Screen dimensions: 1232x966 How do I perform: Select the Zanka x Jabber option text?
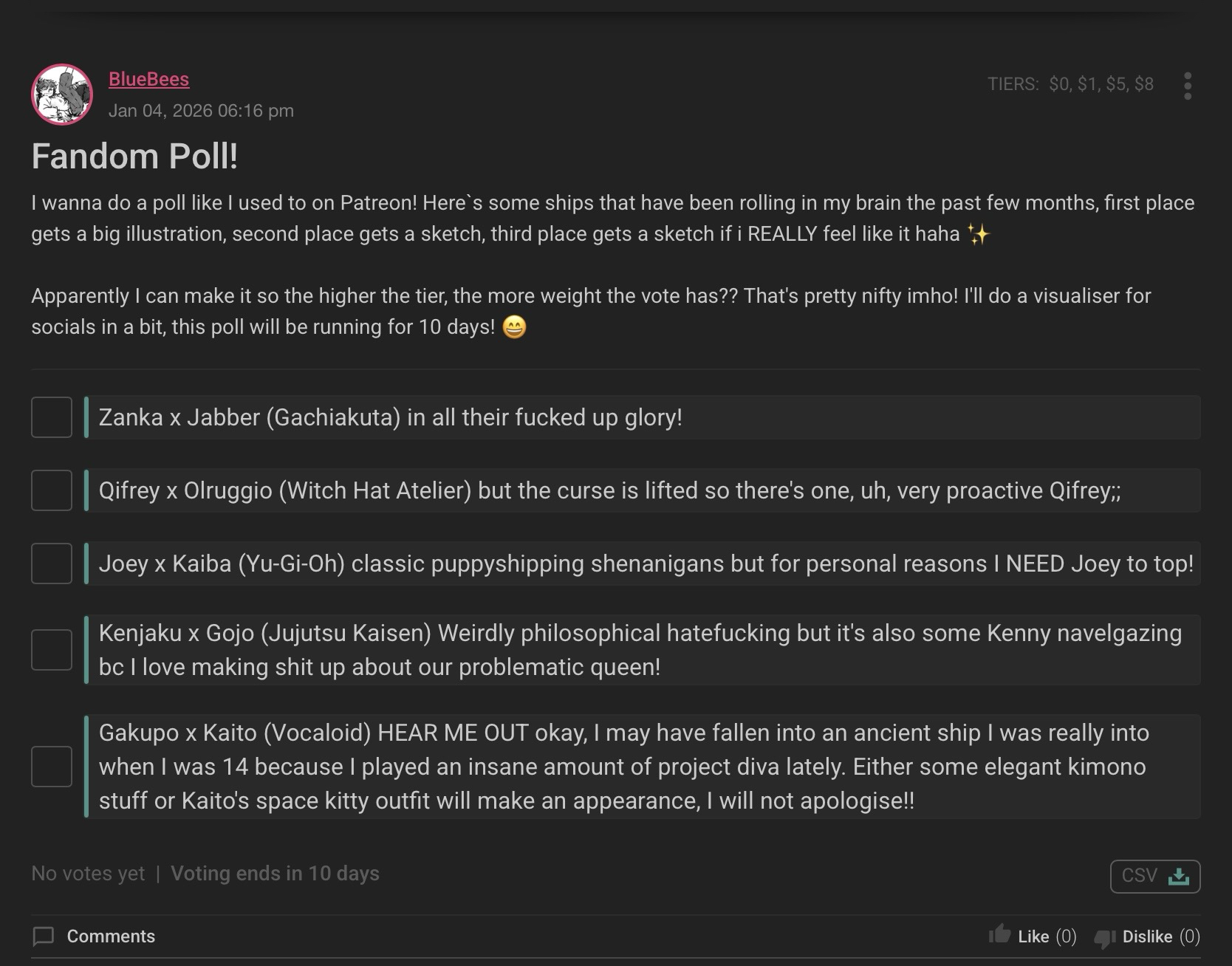pos(390,417)
